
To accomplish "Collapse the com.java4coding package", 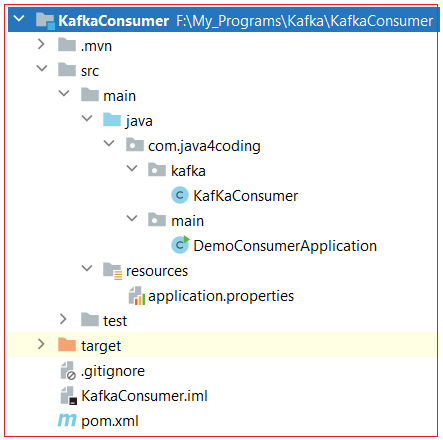I will (x=109, y=143).
